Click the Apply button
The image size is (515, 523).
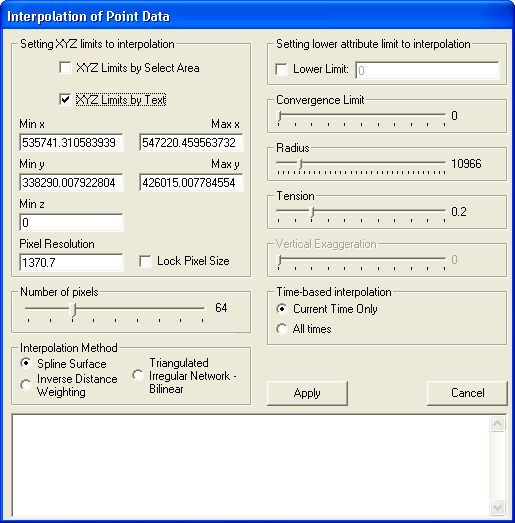coord(307,393)
